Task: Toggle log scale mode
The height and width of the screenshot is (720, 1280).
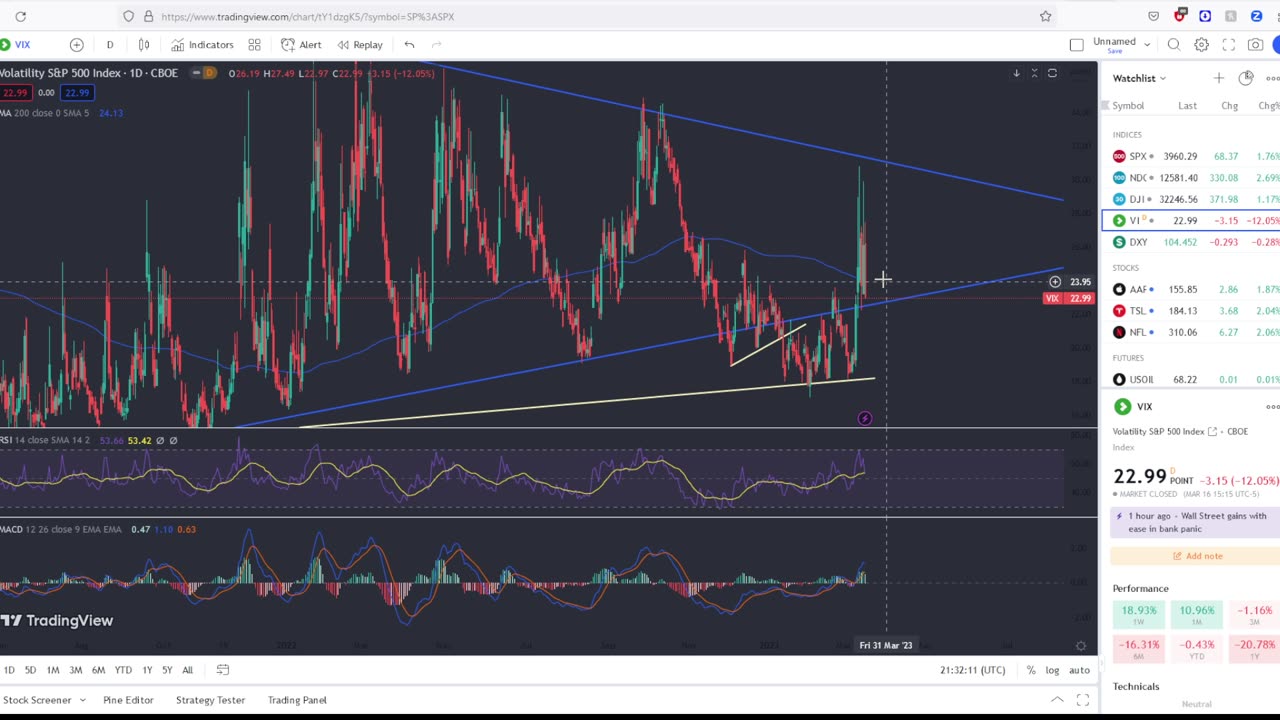Action: [1052, 670]
